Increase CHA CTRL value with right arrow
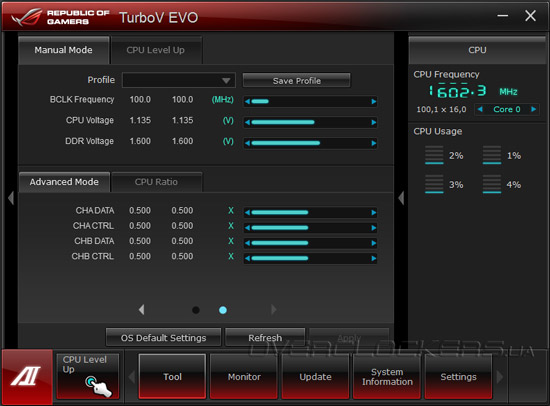 pyautogui.click(x=374, y=228)
